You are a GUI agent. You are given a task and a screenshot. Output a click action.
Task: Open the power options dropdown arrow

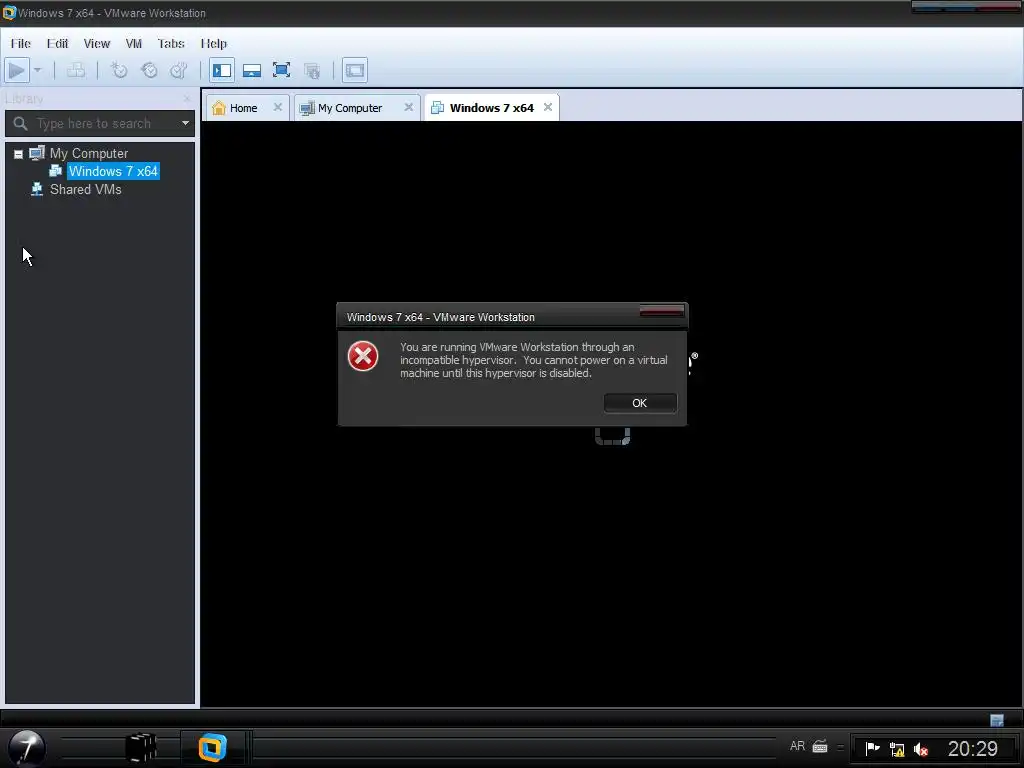coord(37,70)
